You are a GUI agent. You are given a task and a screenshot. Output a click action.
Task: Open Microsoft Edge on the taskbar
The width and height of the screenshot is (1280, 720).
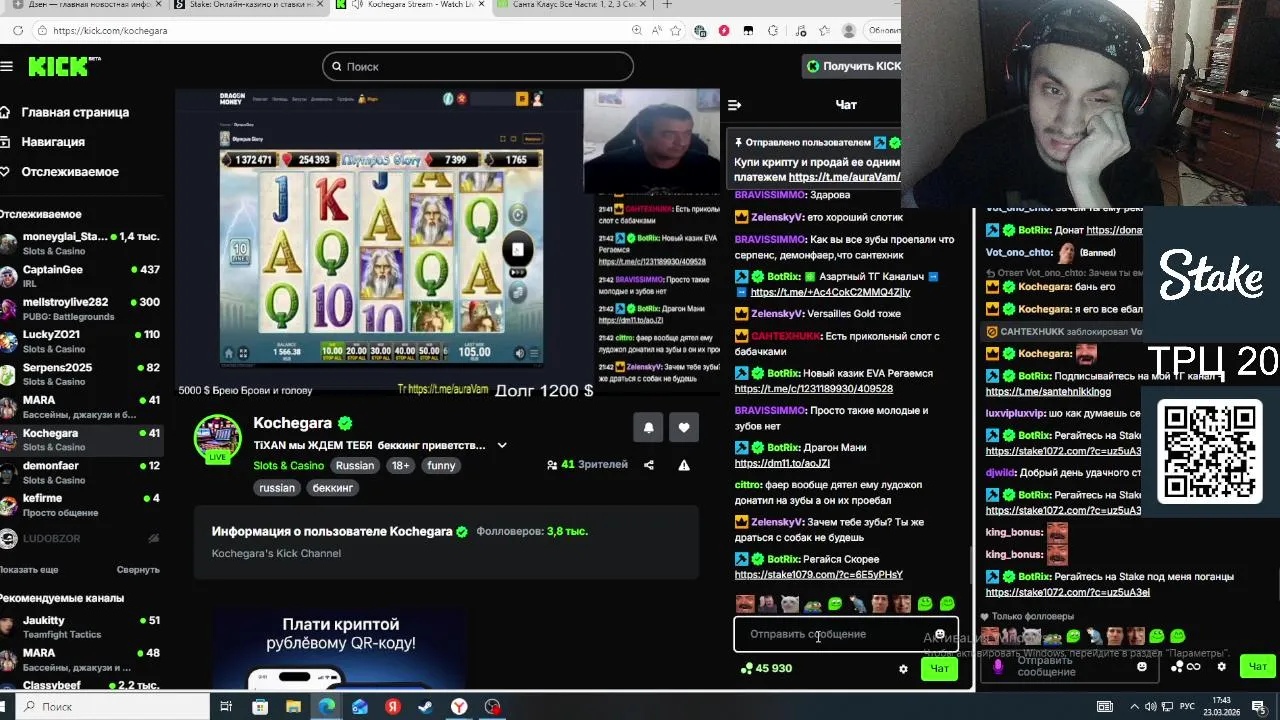[x=327, y=707]
